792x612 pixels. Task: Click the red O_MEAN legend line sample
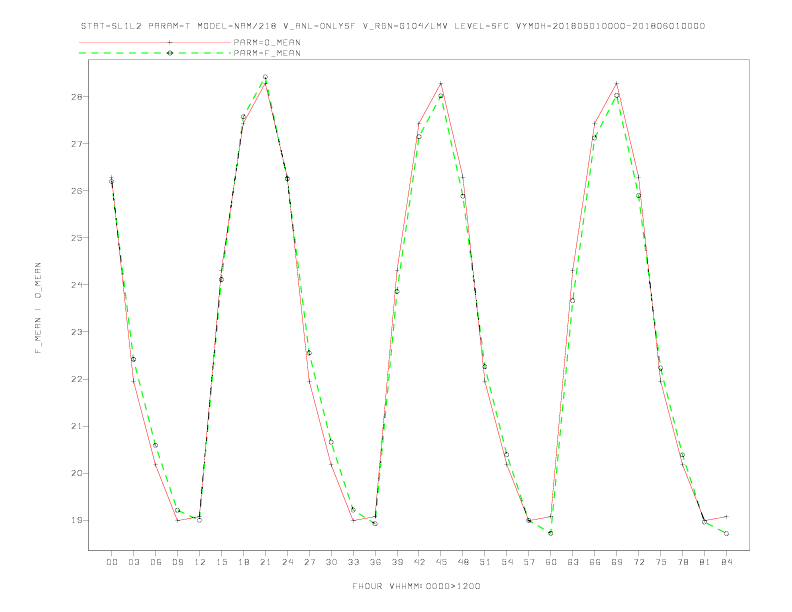155,42
